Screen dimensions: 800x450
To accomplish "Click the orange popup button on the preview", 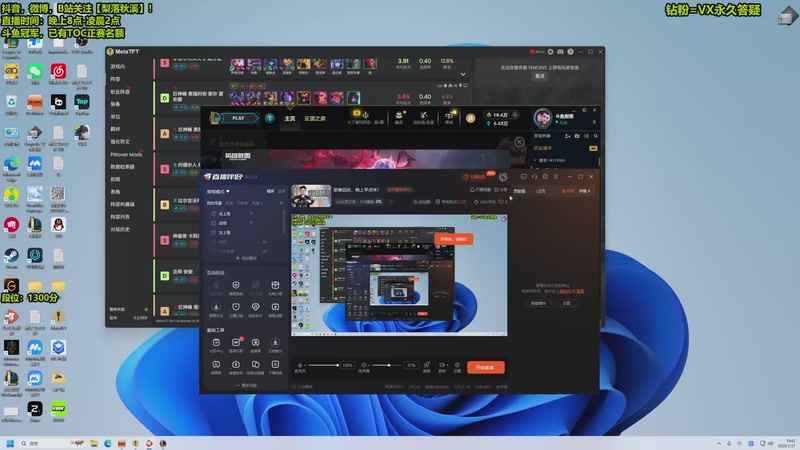I will pos(454,239).
